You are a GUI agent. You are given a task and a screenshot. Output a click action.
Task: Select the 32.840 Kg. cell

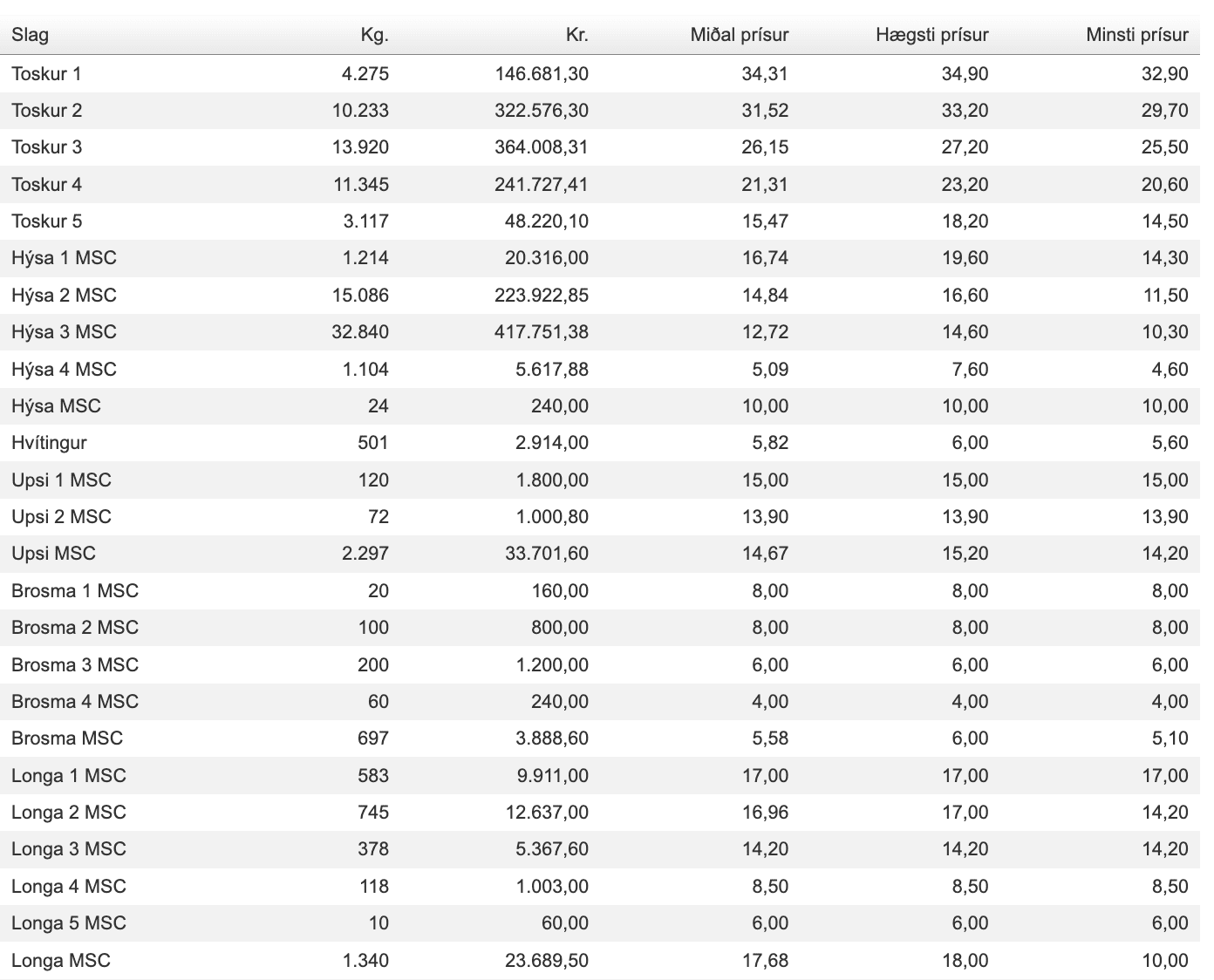(x=360, y=332)
